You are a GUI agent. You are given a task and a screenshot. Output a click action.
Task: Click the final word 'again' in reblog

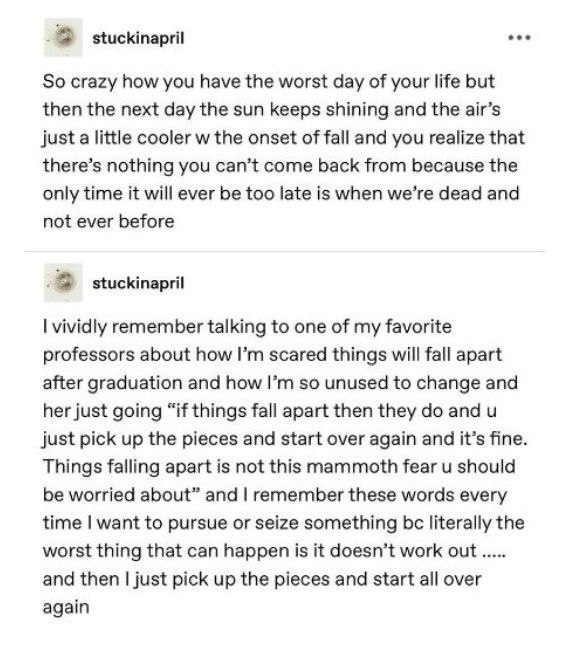[x=66, y=608]
